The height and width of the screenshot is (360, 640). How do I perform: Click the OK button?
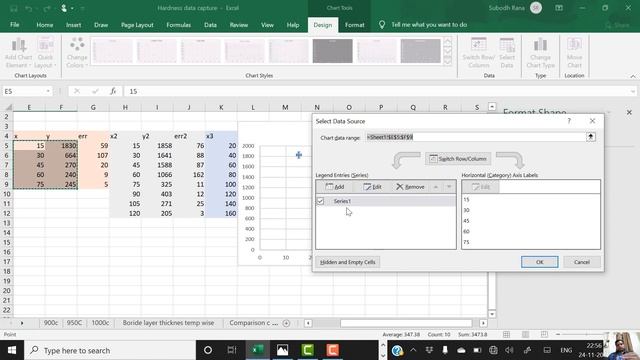540,262
